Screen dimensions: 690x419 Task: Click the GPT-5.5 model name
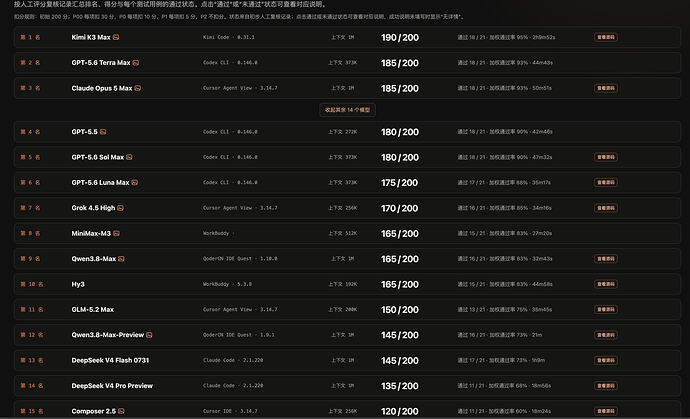(x=84, y=132)
